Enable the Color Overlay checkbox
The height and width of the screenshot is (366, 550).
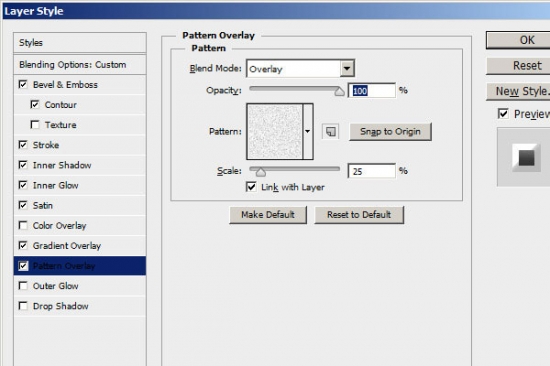pyautogui.click(x=23, y=225)
